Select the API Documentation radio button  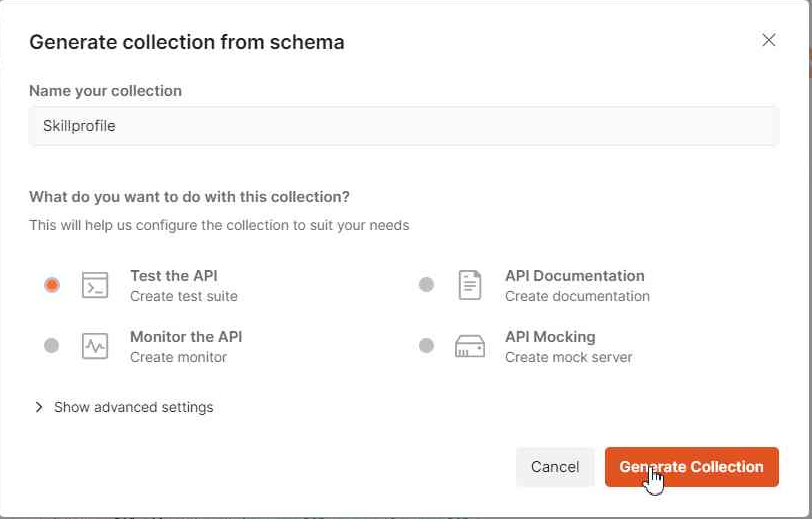(x=426, y=285)
